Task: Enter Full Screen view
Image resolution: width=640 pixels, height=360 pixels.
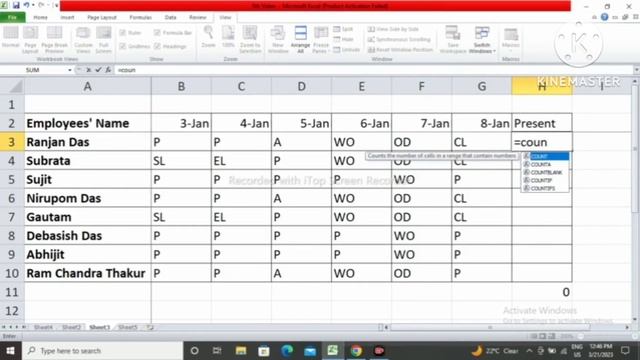Action: point(104,39)
